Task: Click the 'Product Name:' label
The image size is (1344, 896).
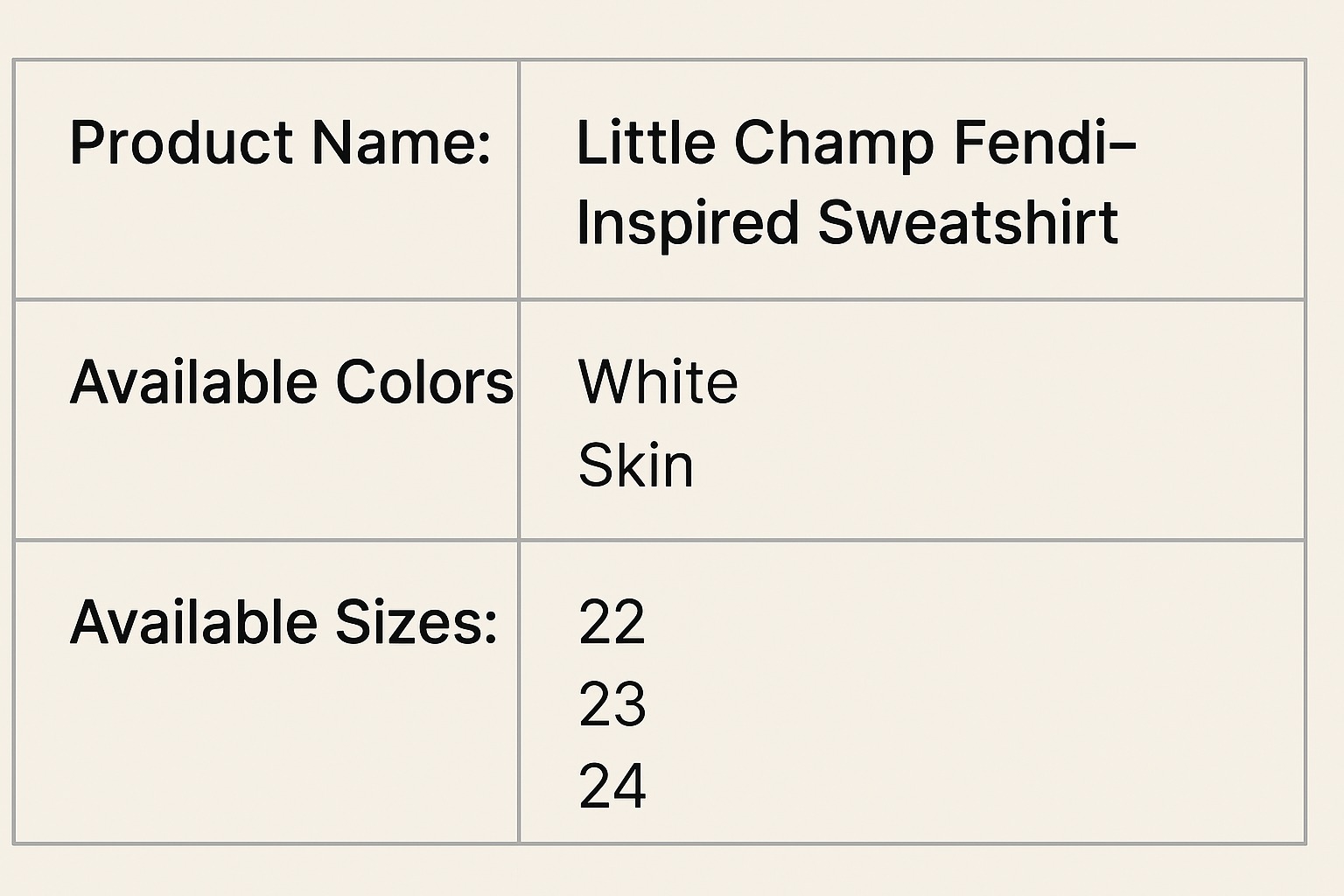Action: [x=280, y=143]
